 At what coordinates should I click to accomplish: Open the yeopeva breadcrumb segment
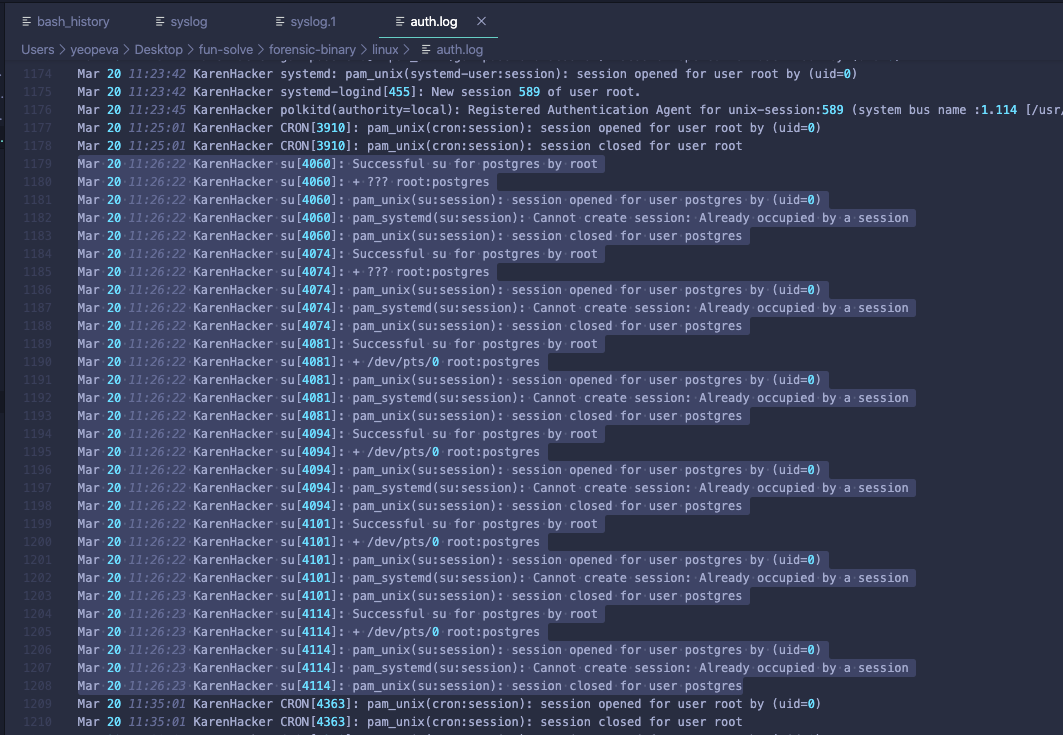pos(94,49)
